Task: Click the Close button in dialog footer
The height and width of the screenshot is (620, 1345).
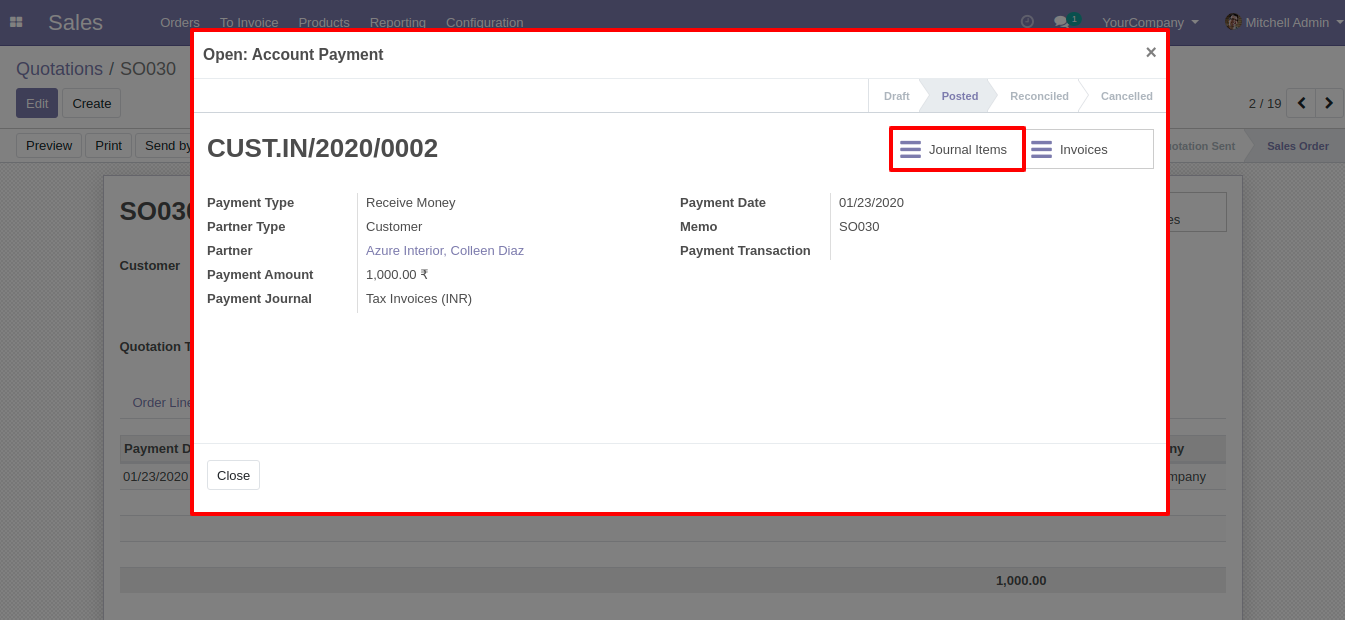Action: coord(233,475)
